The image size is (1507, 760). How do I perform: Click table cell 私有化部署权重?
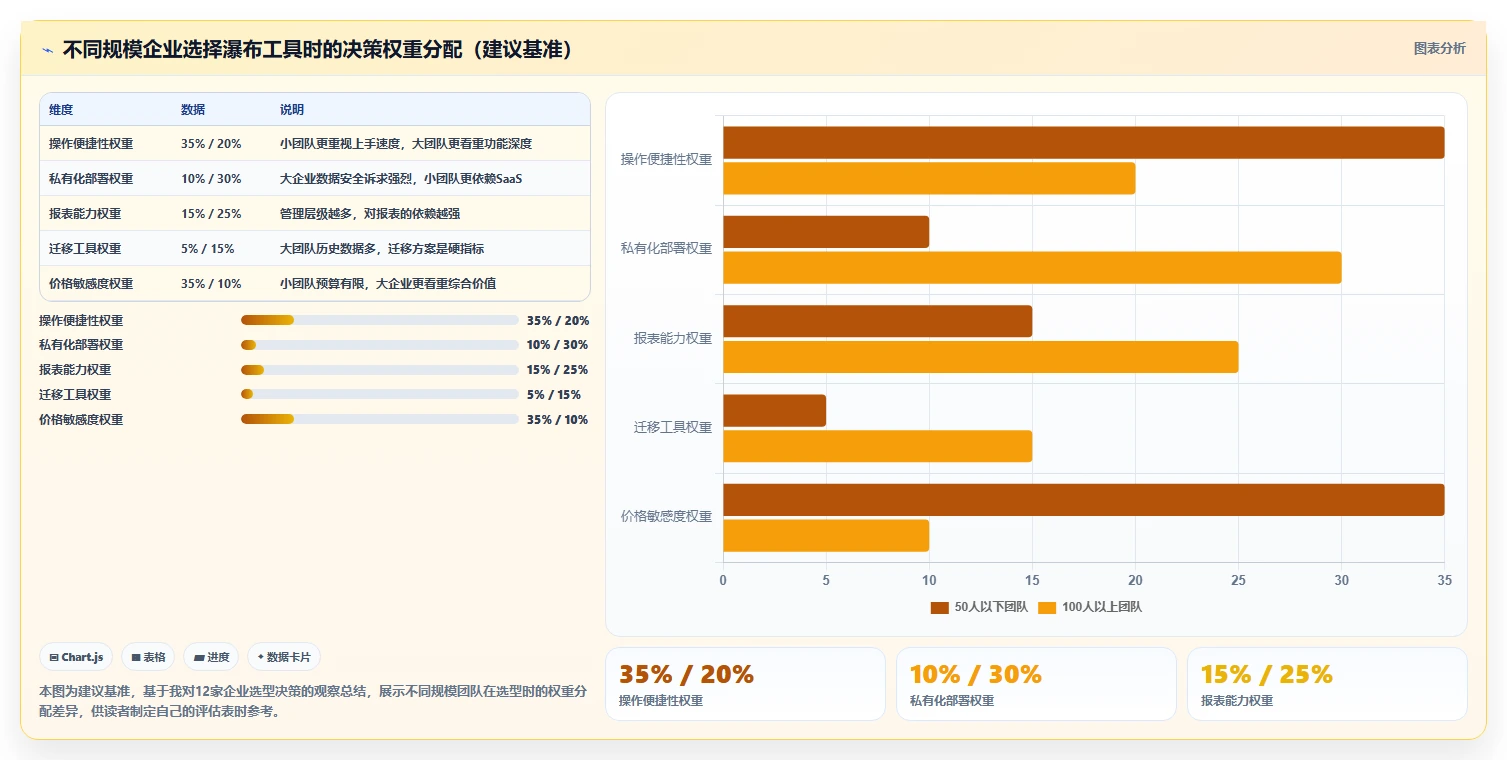pyautogui.click(x=91, y=178)
